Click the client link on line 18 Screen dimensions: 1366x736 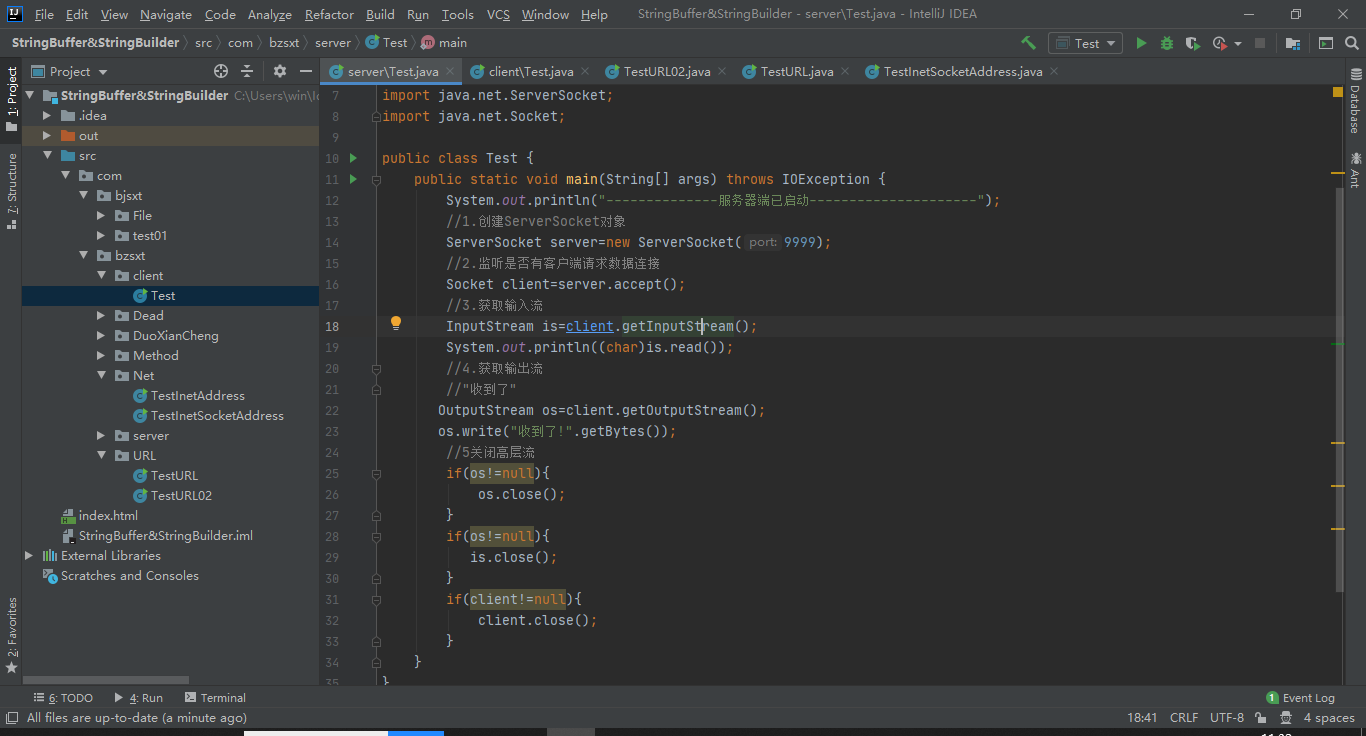(x=590, y=326)
